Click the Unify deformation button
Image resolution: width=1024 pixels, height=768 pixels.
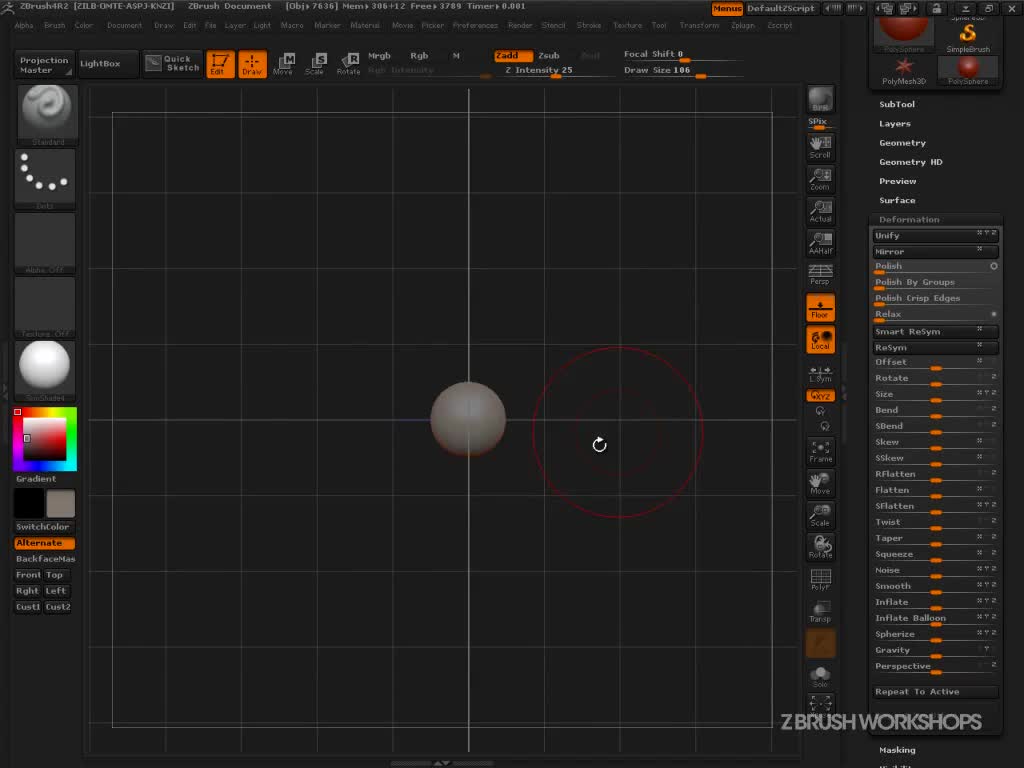tap(935, 235)
